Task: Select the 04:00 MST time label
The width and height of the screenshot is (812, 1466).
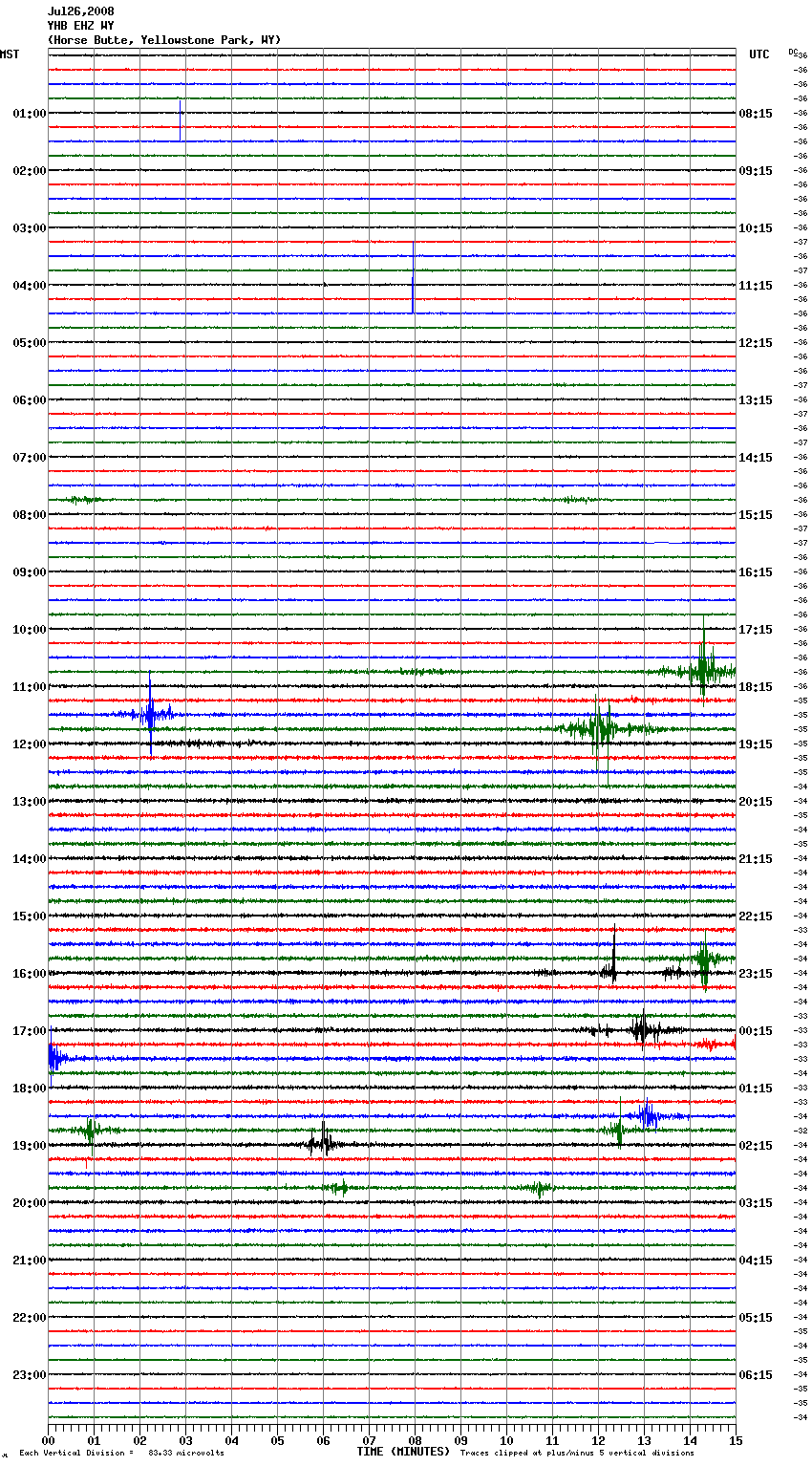Action: [x=30, y=286]
